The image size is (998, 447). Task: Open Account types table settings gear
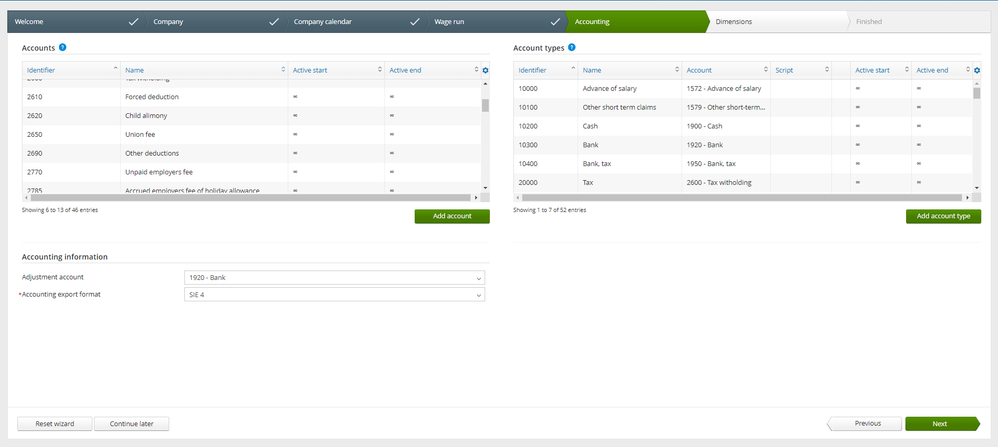[x=977, y=70]
